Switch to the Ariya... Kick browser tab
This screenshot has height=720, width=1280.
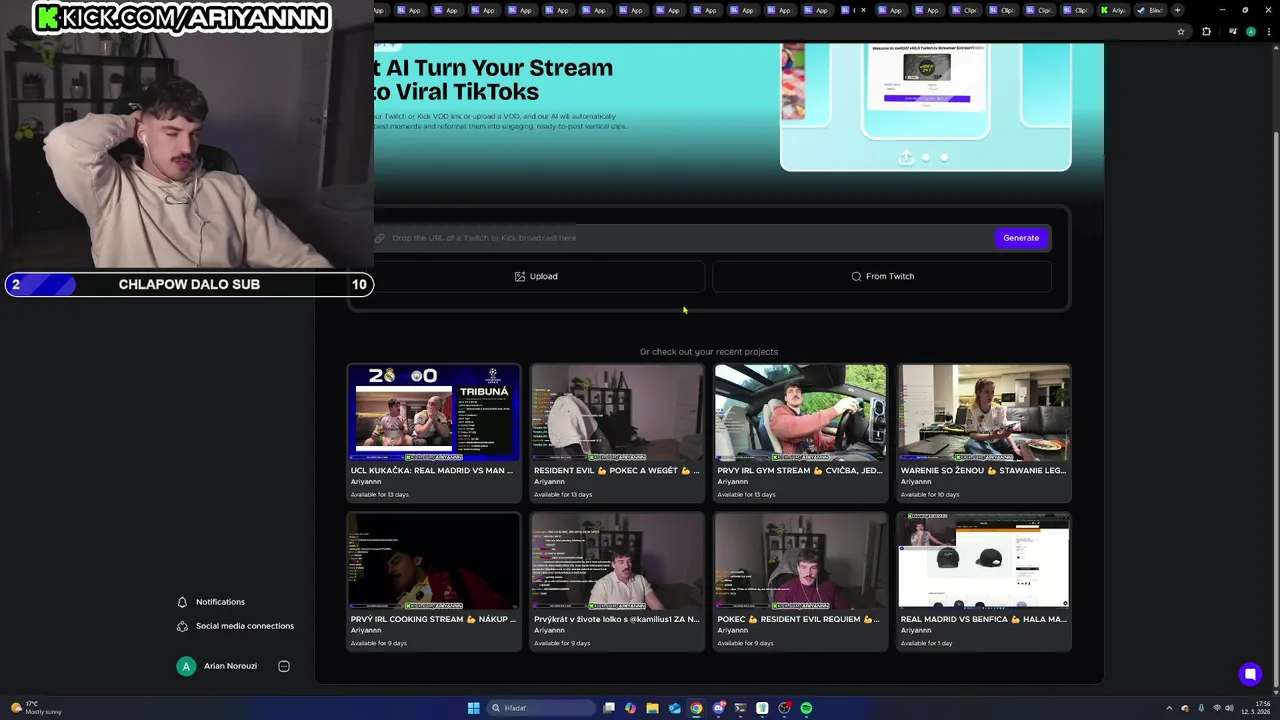tap(1112, 10)
